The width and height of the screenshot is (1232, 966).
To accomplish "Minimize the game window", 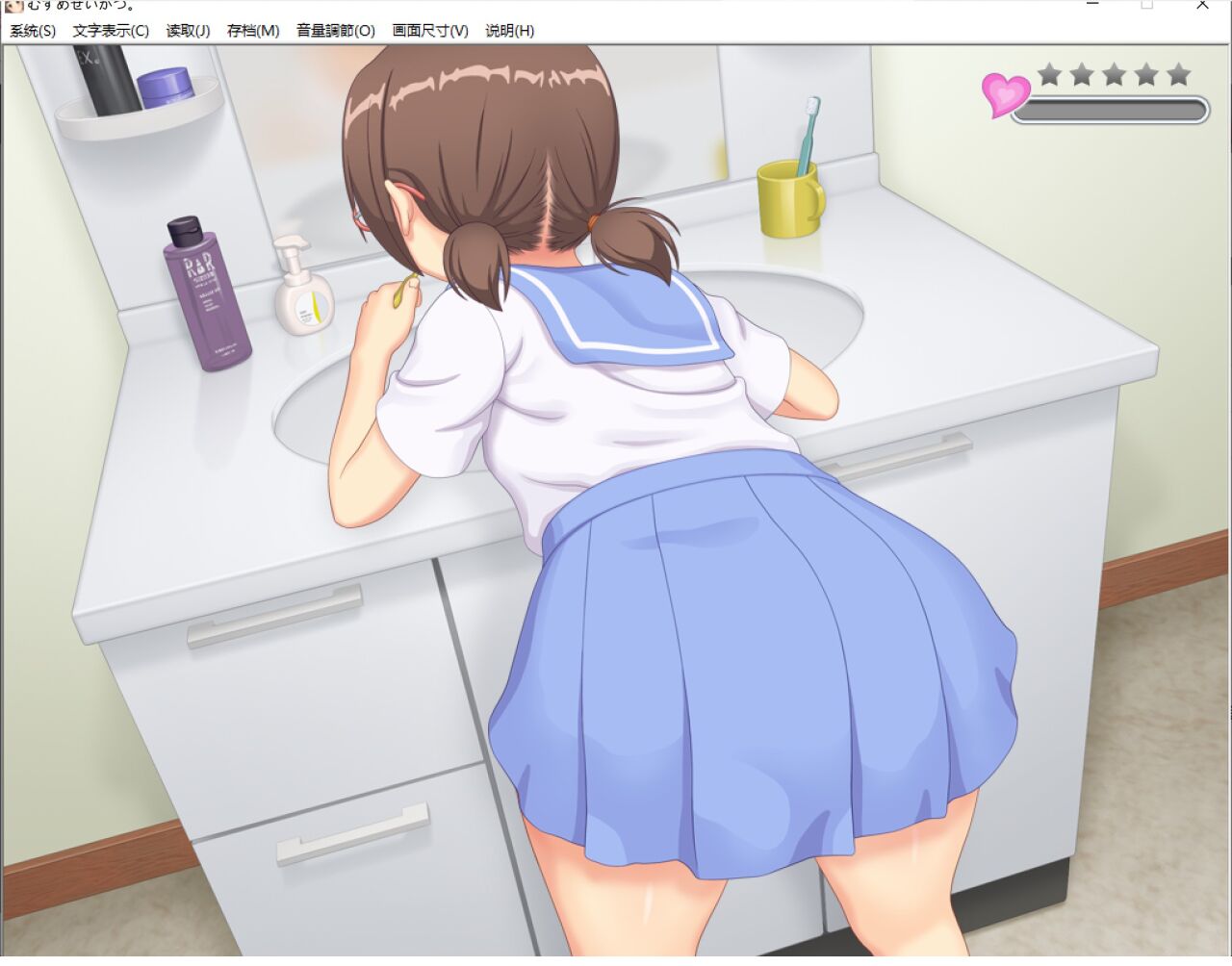I will [x=1092, y=5].
